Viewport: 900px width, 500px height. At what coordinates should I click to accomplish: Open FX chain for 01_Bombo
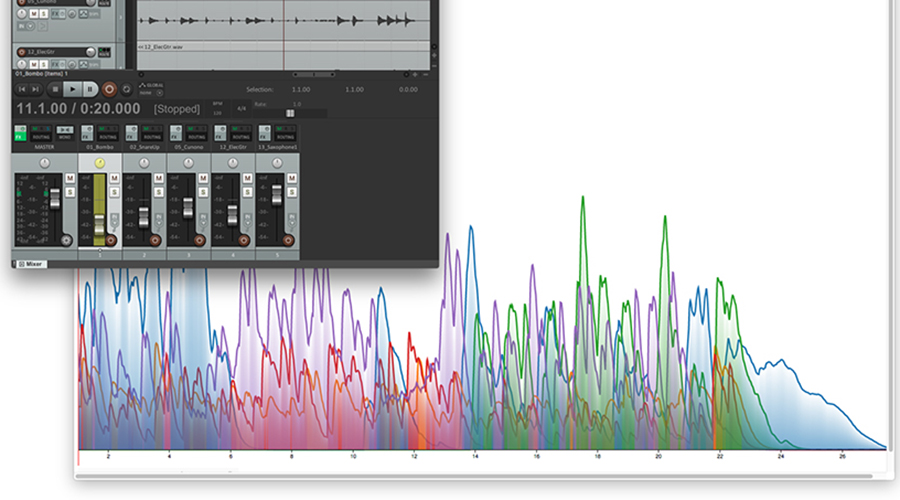click(x=87, y=133)
